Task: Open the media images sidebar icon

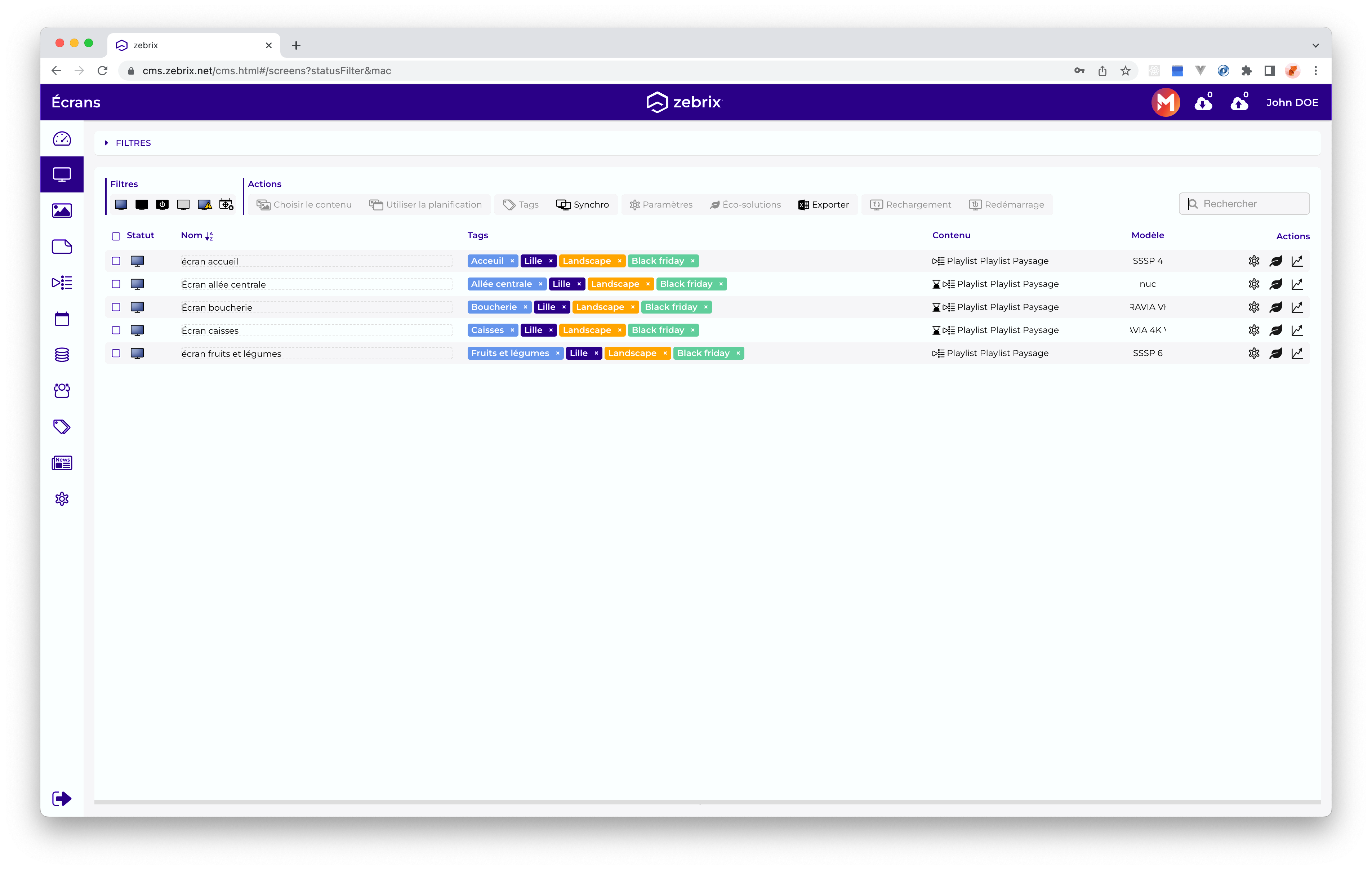Action: [62, 210]
